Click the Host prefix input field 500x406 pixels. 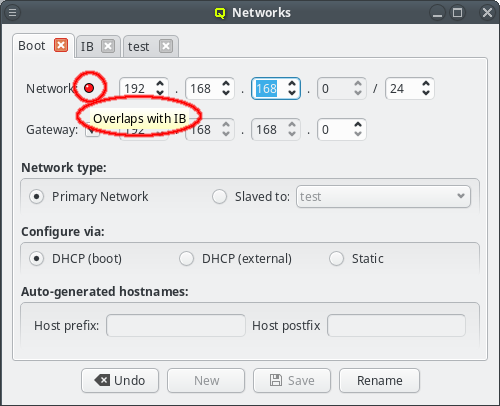coord(176,325)
